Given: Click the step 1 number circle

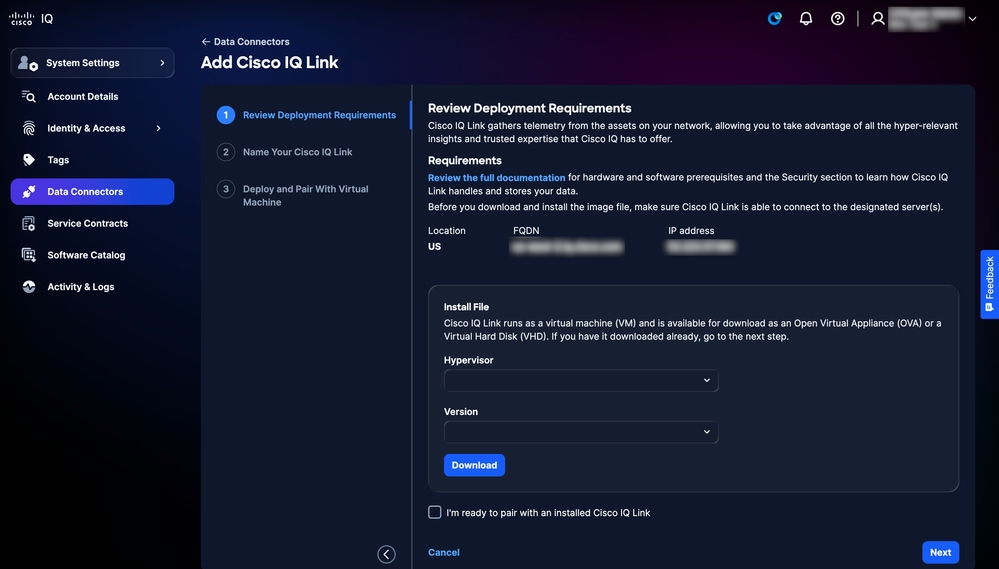Looking at the screenshot, I should coord(226,115).
